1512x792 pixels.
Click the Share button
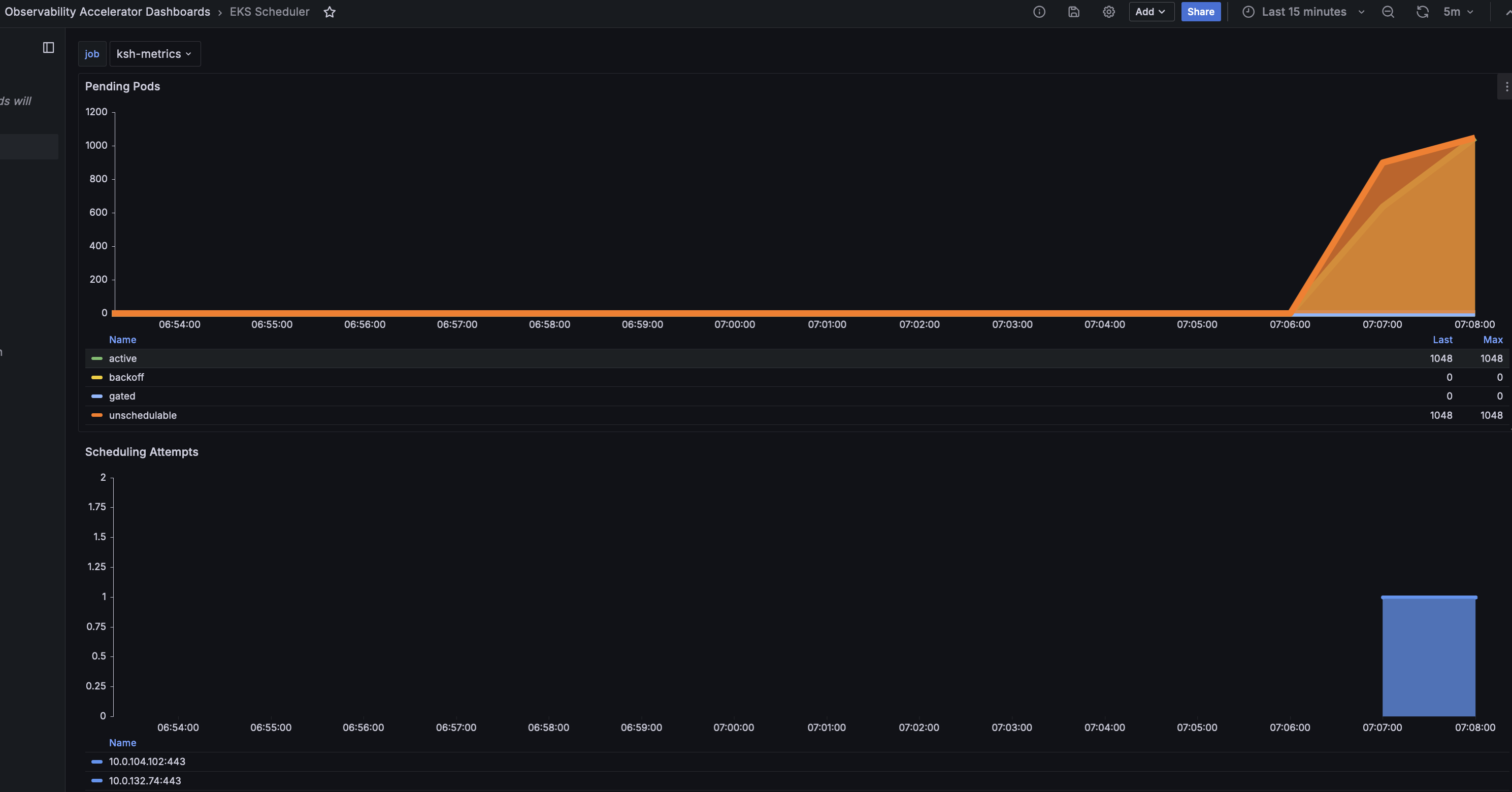(x=1200, y=12)
